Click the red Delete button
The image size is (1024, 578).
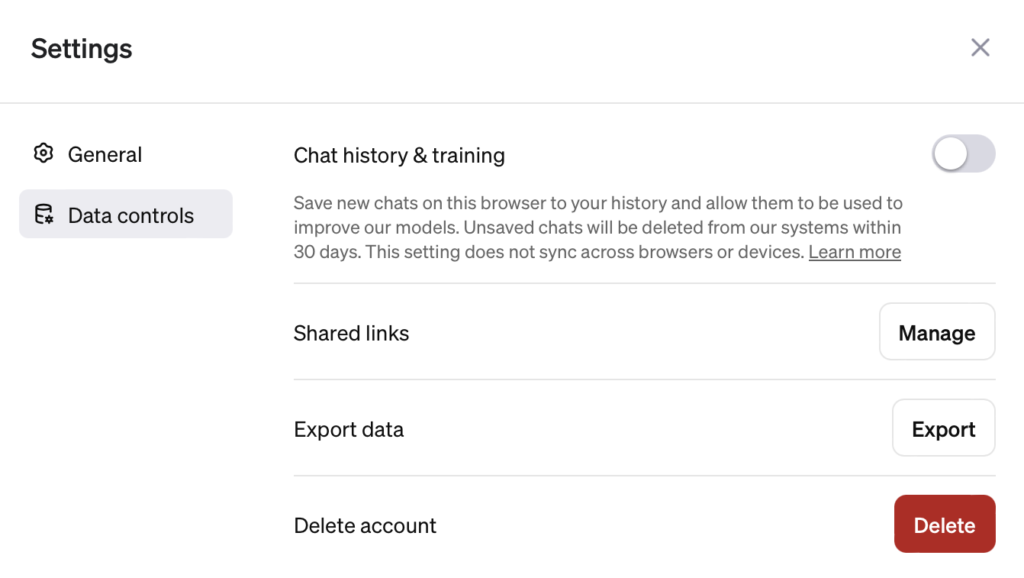tap(944, 524)
